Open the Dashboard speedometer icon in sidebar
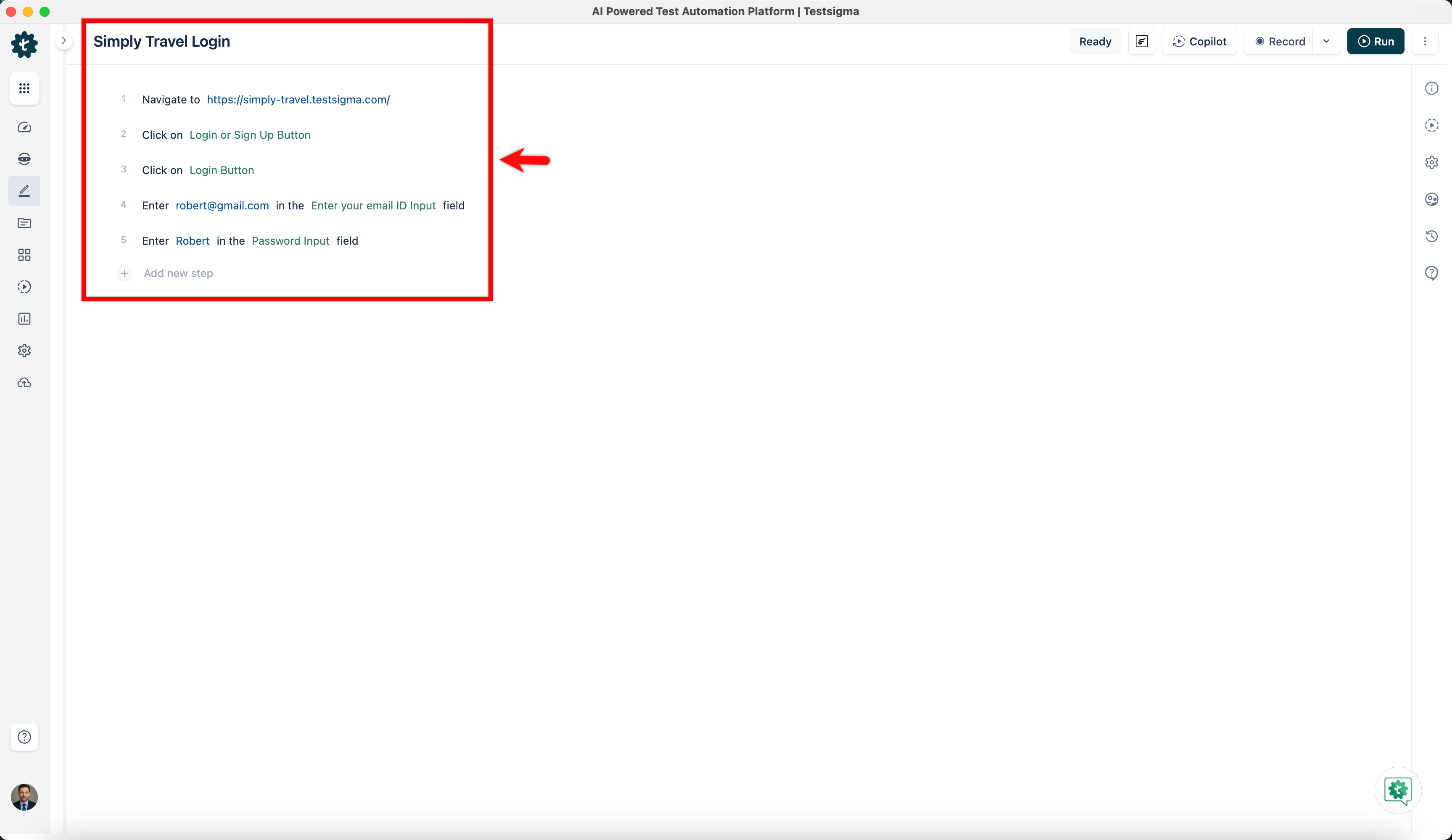The height and width of the screenshot is (840, 1452). click(x=24, y=127)
